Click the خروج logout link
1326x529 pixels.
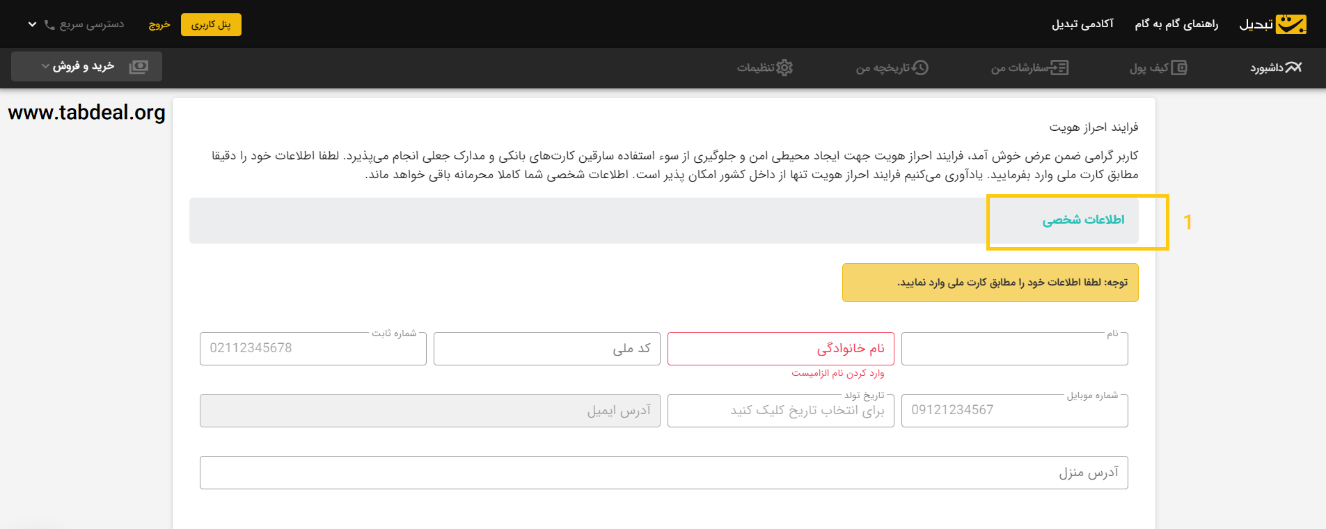click(x=160, y=24)
